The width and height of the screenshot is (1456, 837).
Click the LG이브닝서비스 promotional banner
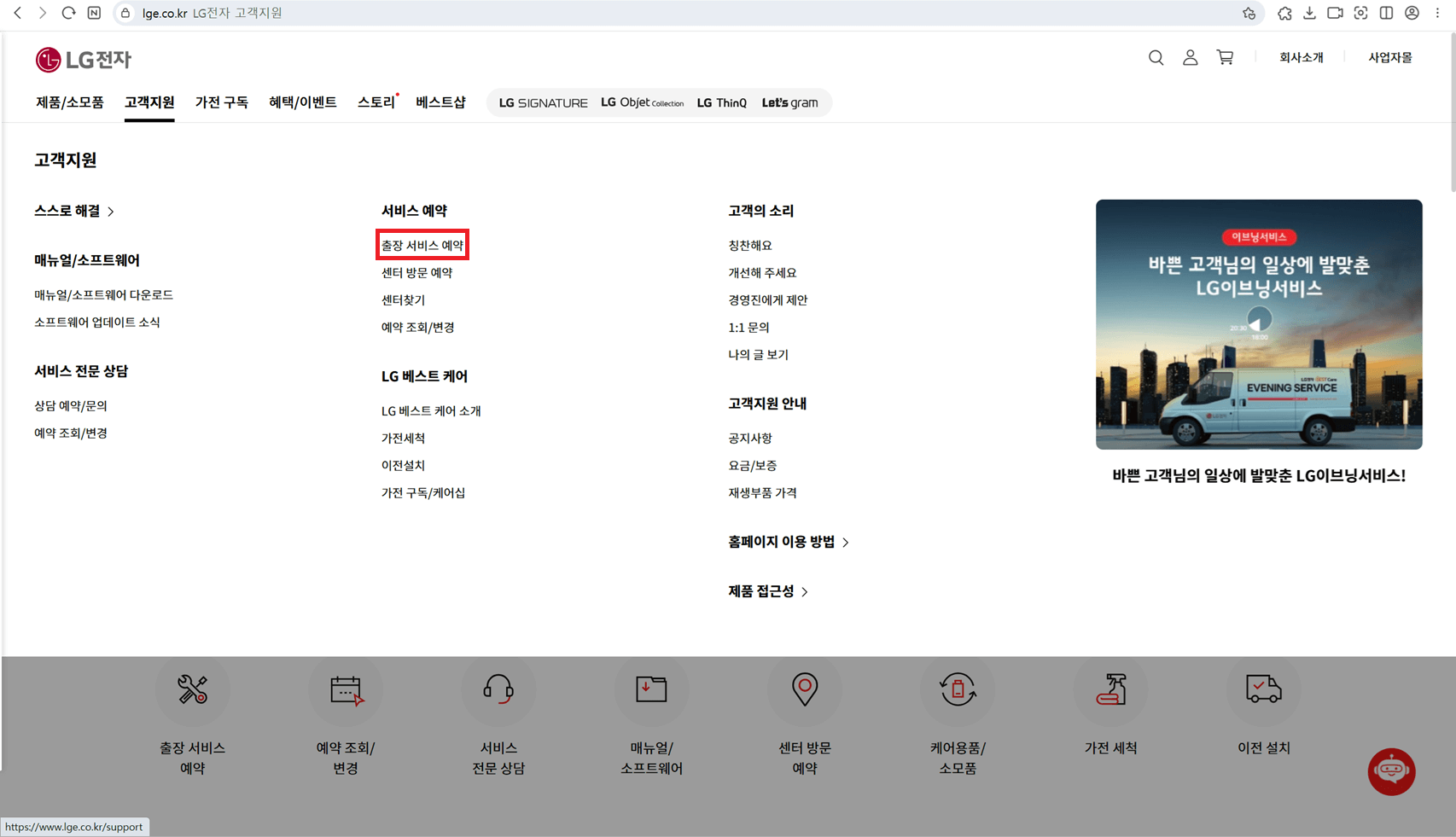click(x=1259, y=324)
